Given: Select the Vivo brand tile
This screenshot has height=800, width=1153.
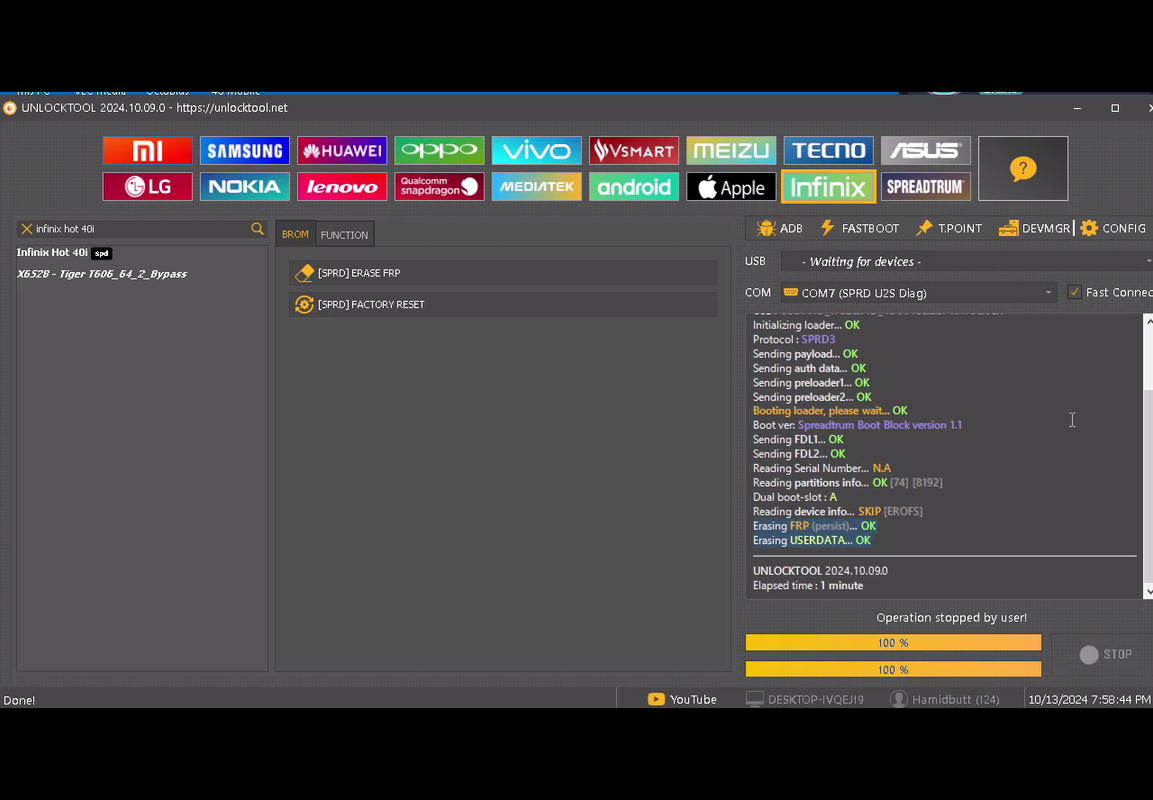Looking at the screenshot, I should 536,151.
